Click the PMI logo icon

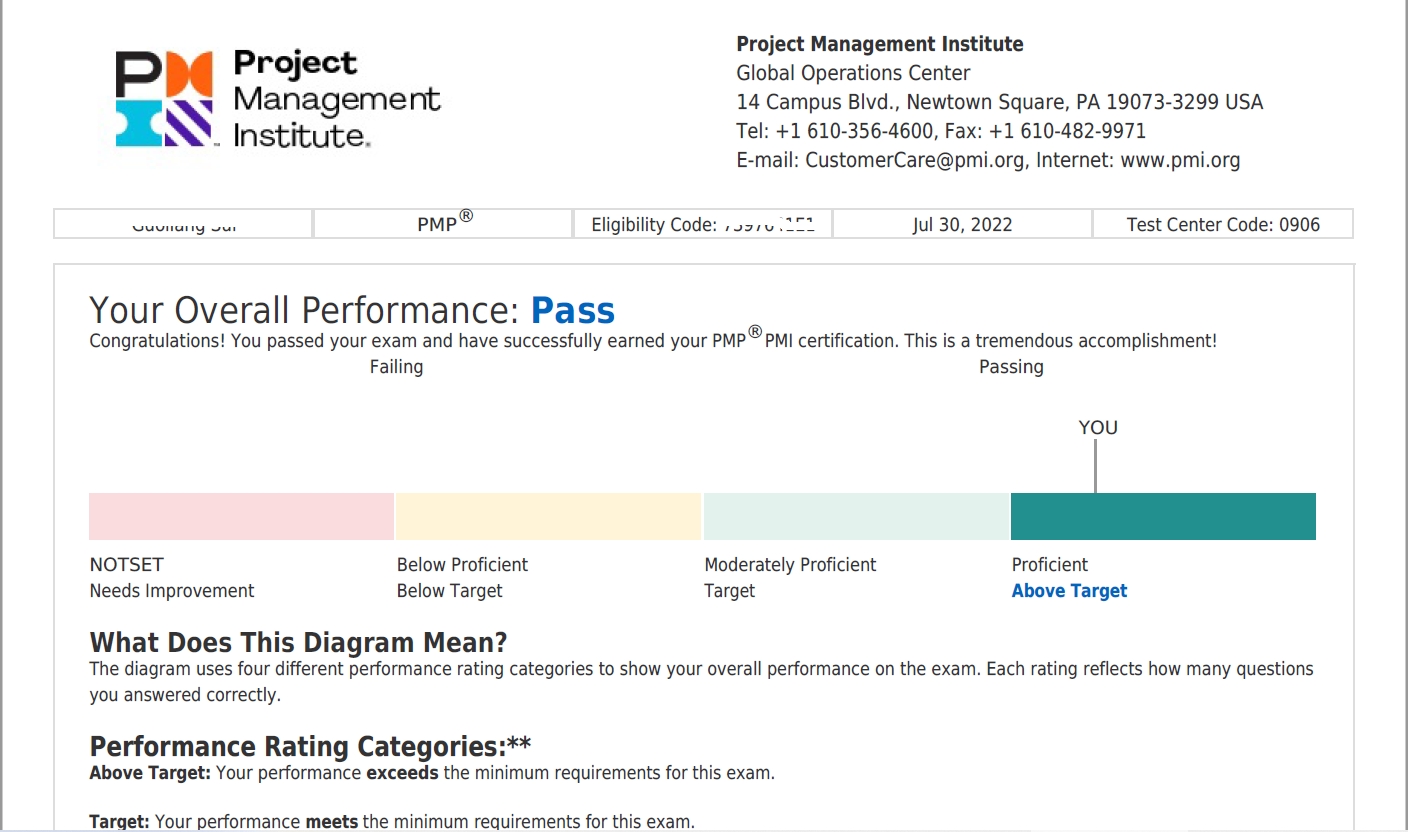[164, 99]
